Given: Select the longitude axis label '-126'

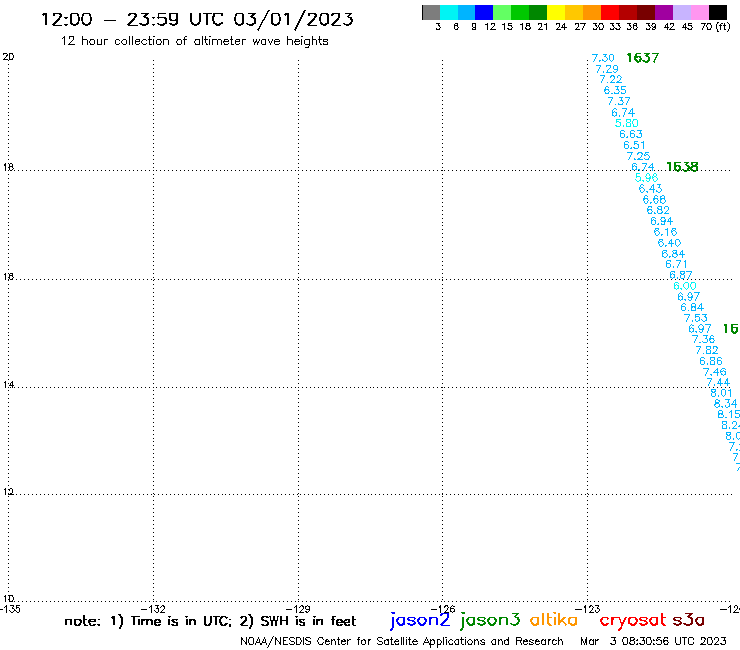Looking at the screenshot, I should coord(443,608).
